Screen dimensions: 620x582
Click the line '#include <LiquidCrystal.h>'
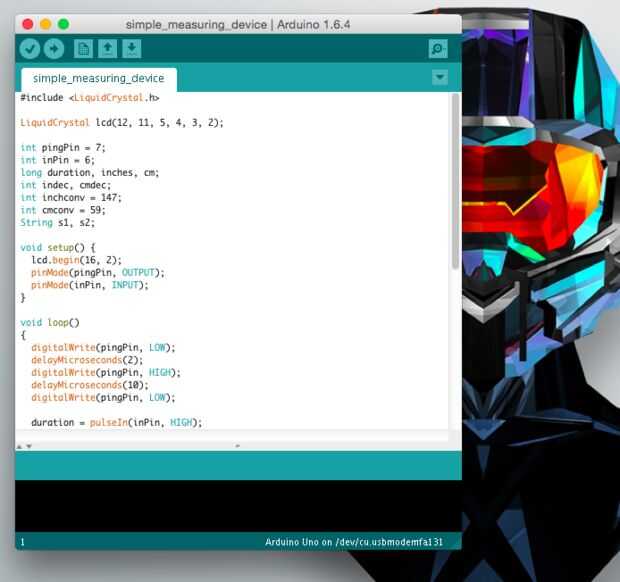coord(90,98)
